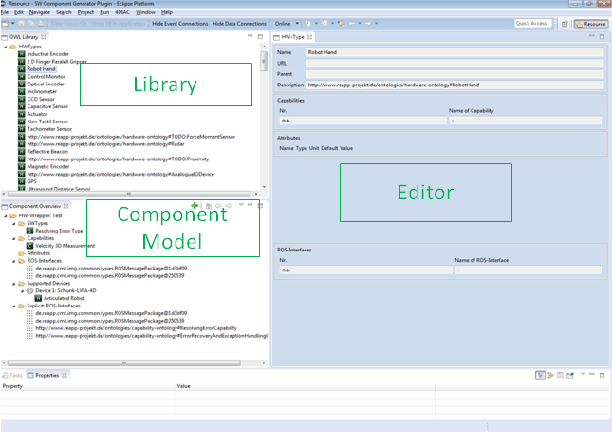Open the Online dropdown in toolbar
This screenshot has width=612, height=432.
point(286,23)
